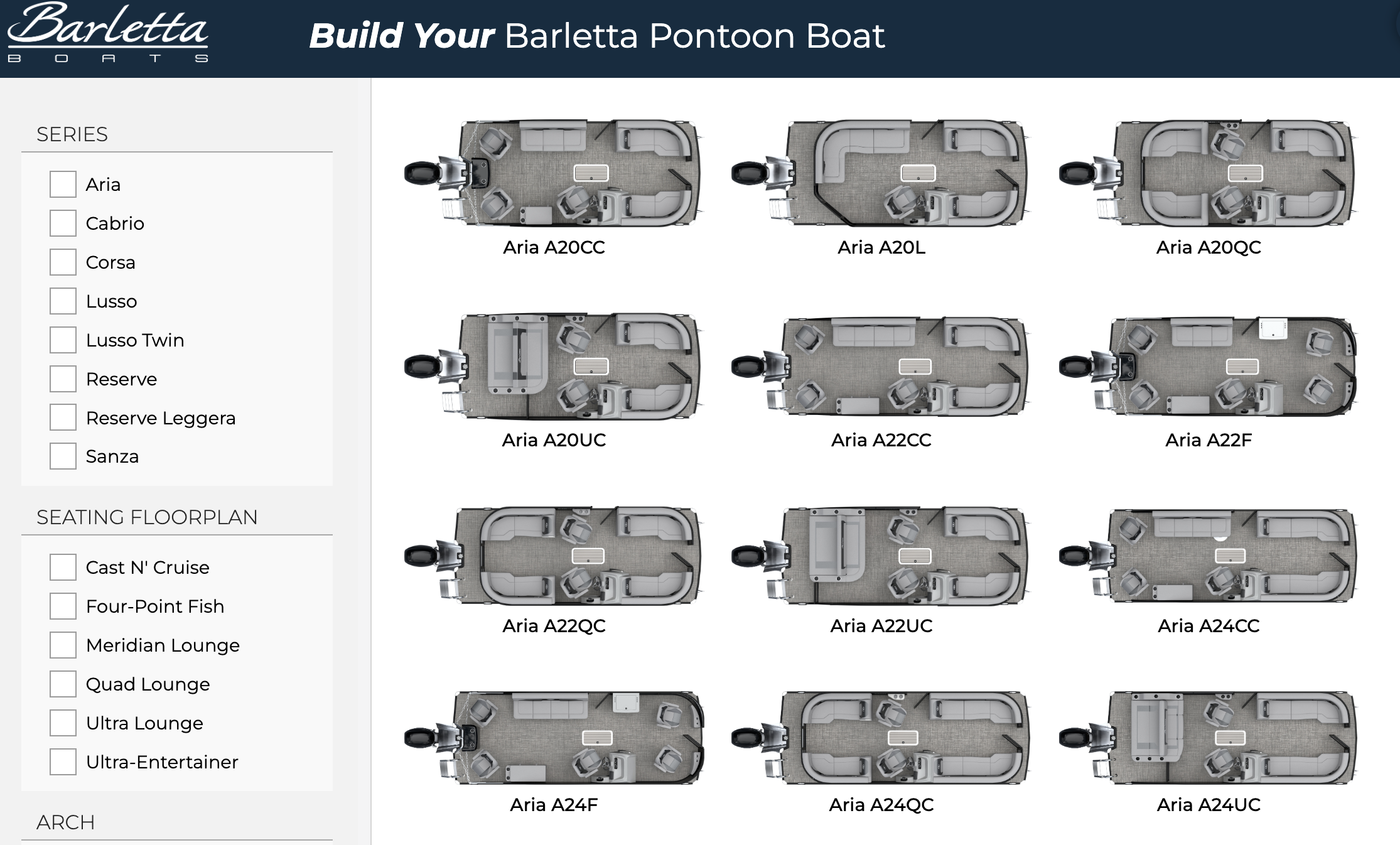Select the Corsa series option
The width and height of the screenshot is (1400, 845).
[x=63, y=262]
